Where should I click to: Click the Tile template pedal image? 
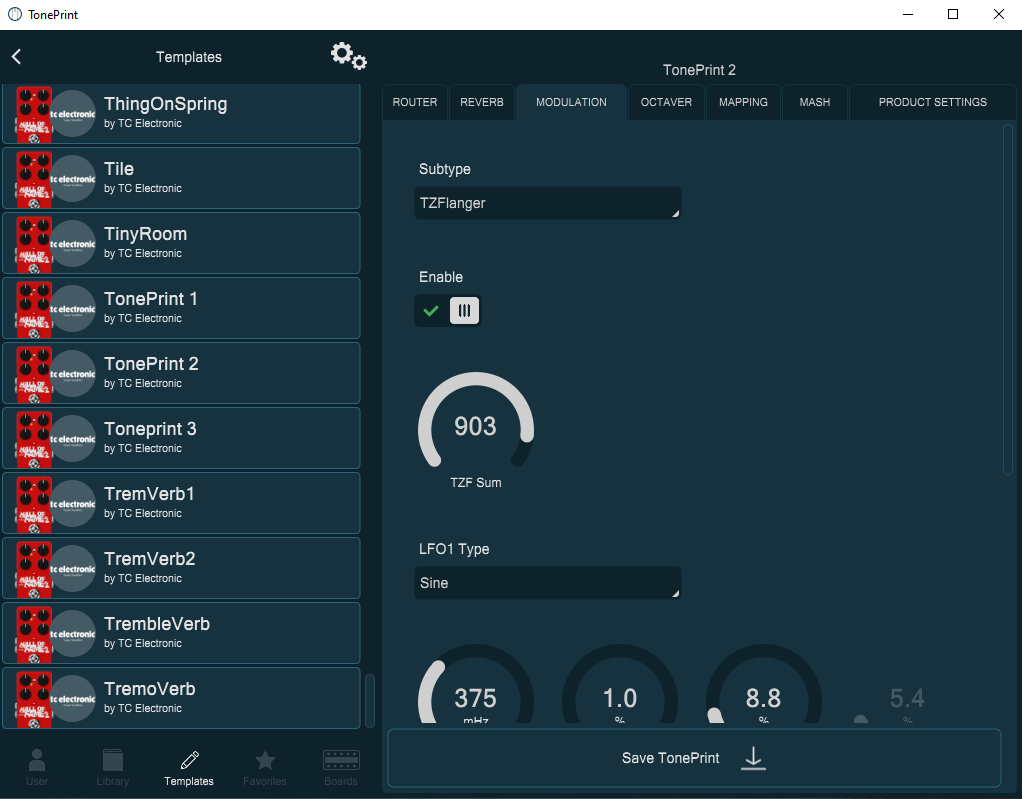tap(34, 179)
